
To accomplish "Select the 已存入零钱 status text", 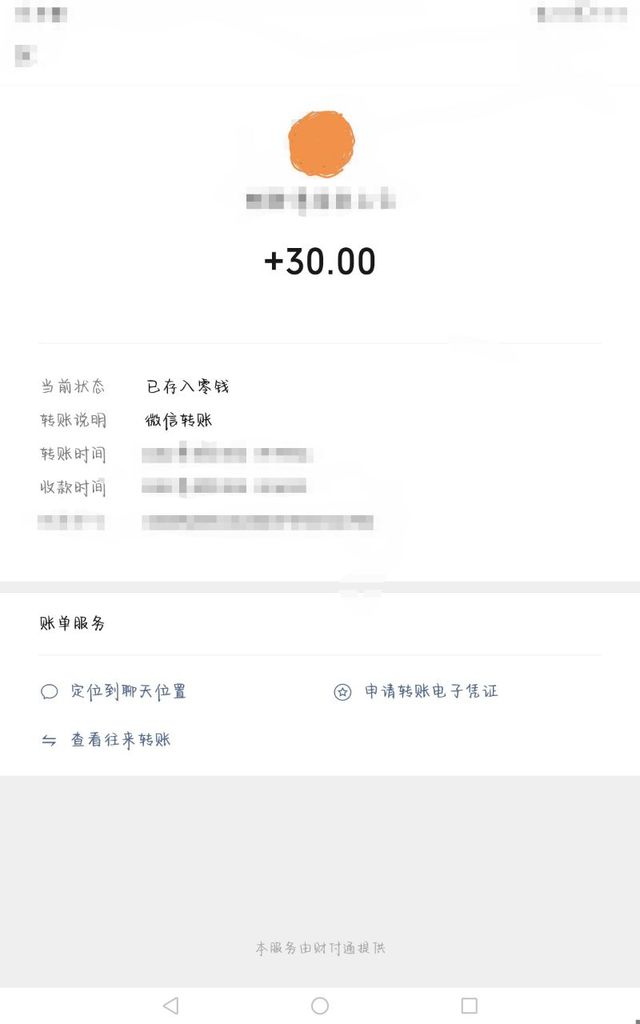I will 188,387.
